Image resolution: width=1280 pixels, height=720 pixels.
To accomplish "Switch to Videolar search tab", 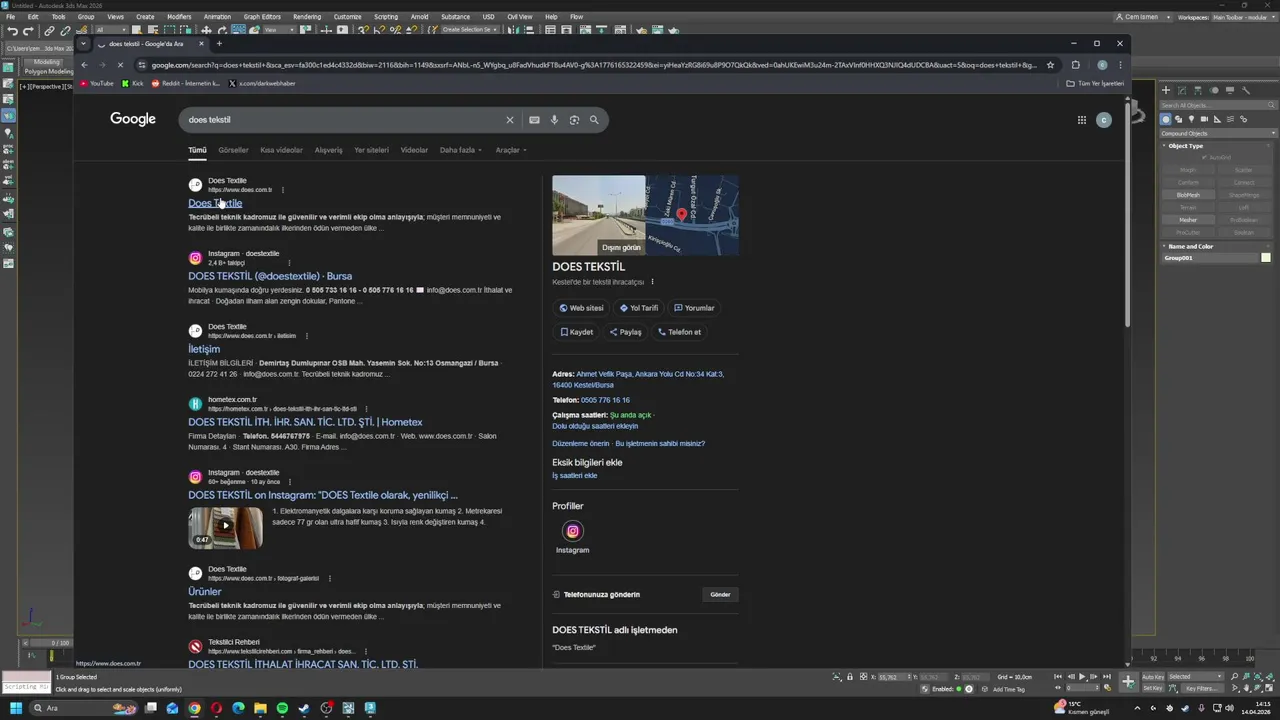I will [x=414, y=150].
